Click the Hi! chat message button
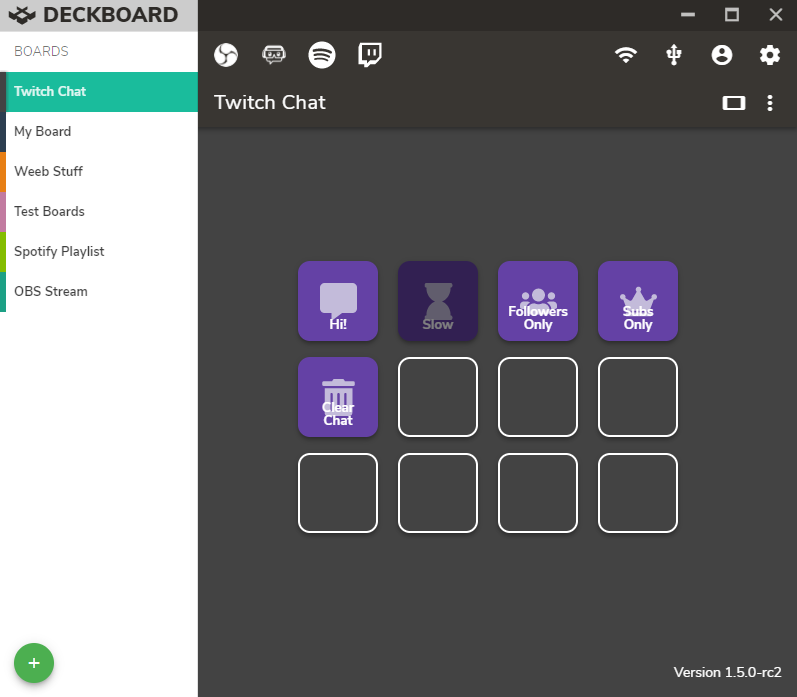 [x=338, y=301]
